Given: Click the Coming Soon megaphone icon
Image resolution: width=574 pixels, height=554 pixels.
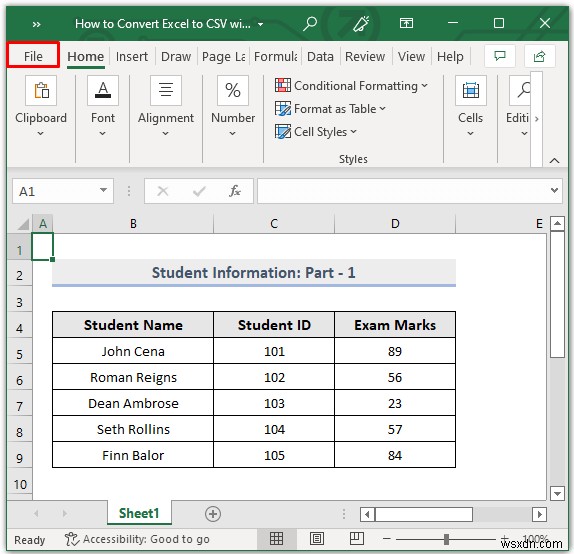Looking at the screenshot, I should tap(361, 23).
